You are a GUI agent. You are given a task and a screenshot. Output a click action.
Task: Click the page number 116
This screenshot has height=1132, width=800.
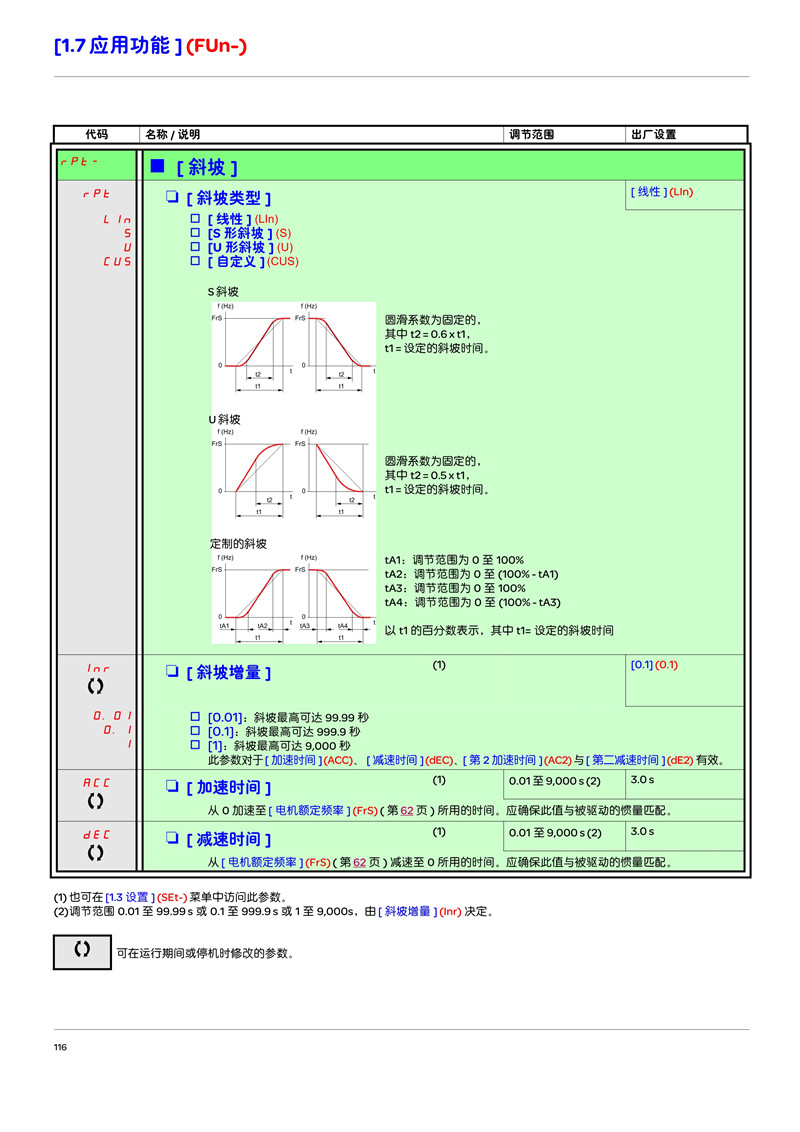point(61,1048)
